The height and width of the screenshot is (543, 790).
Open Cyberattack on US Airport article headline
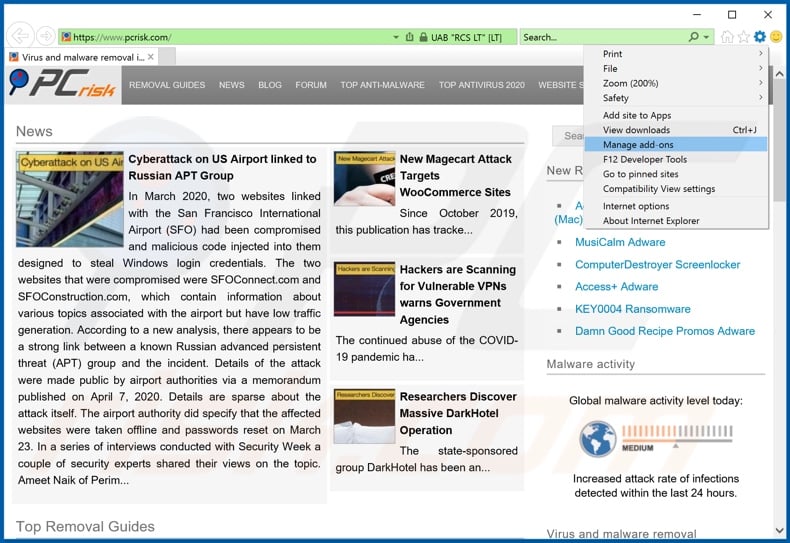(222, 167)
